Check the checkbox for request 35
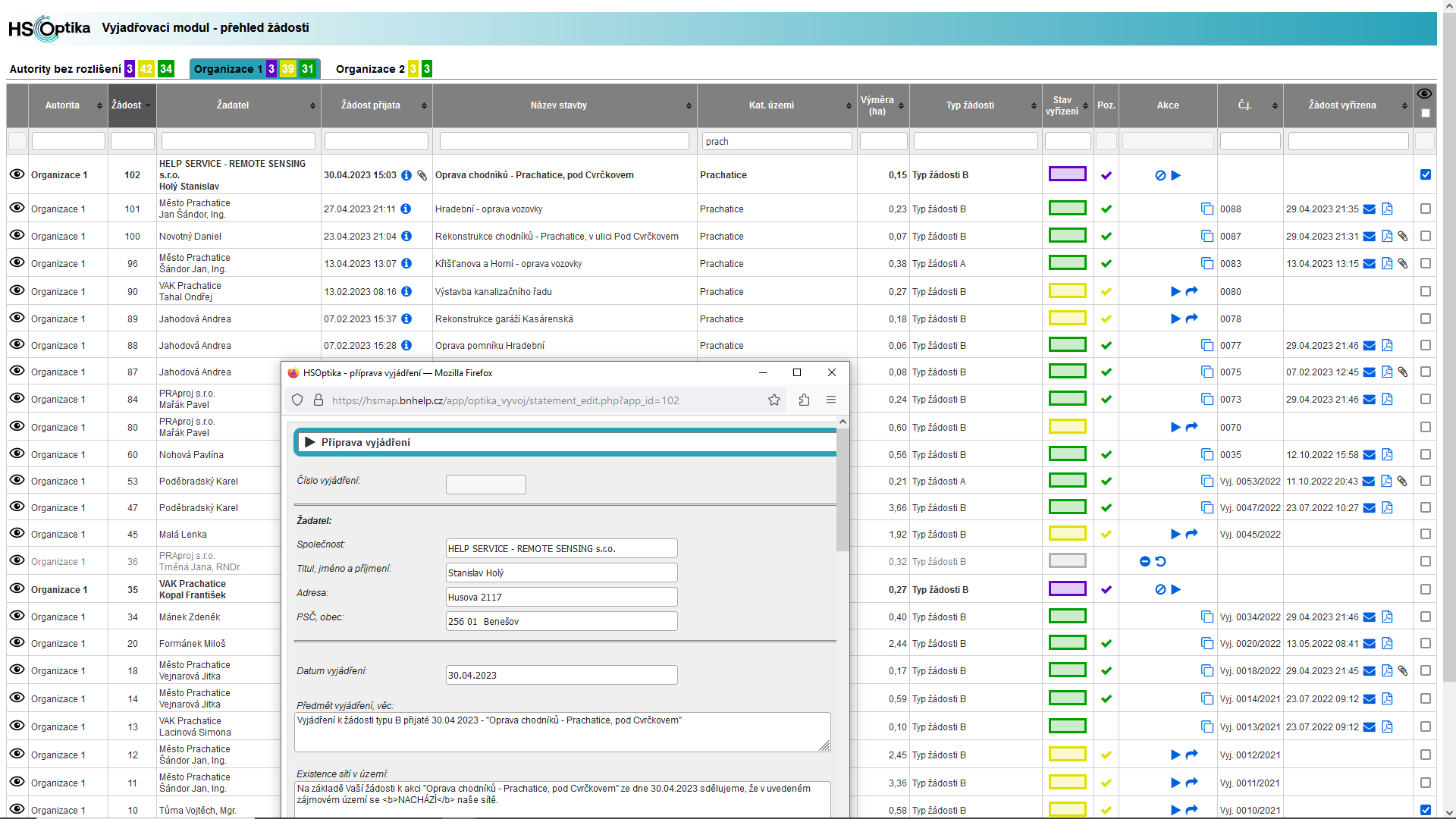1456x819 pixels. point(1426,590)
